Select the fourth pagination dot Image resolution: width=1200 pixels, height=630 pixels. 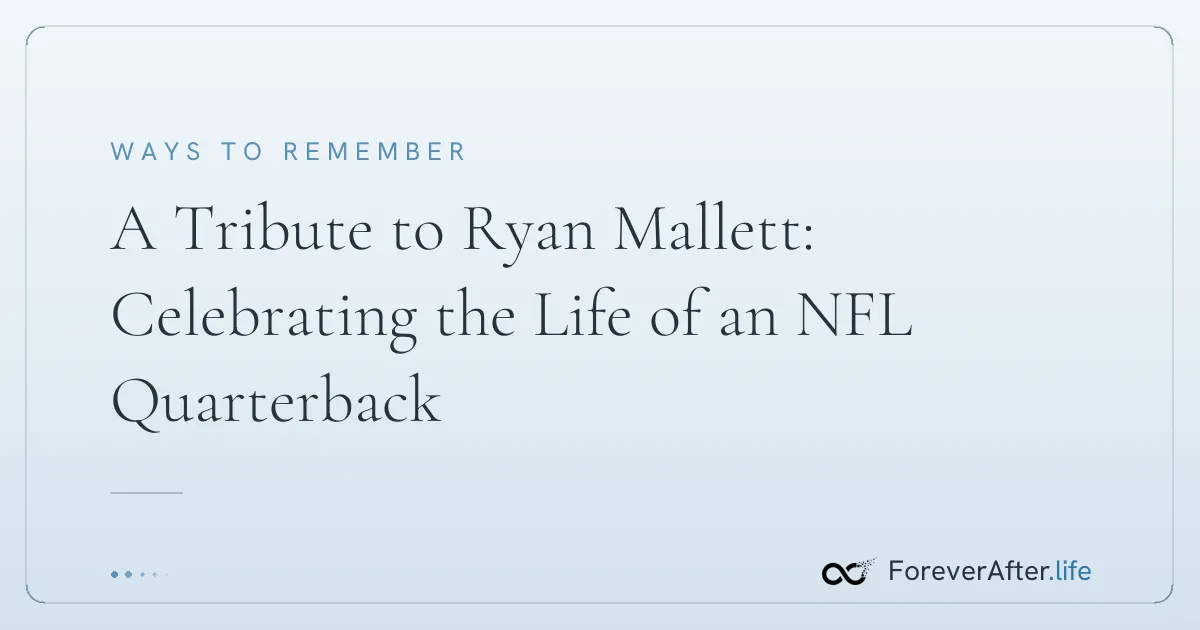pos(154,574)
